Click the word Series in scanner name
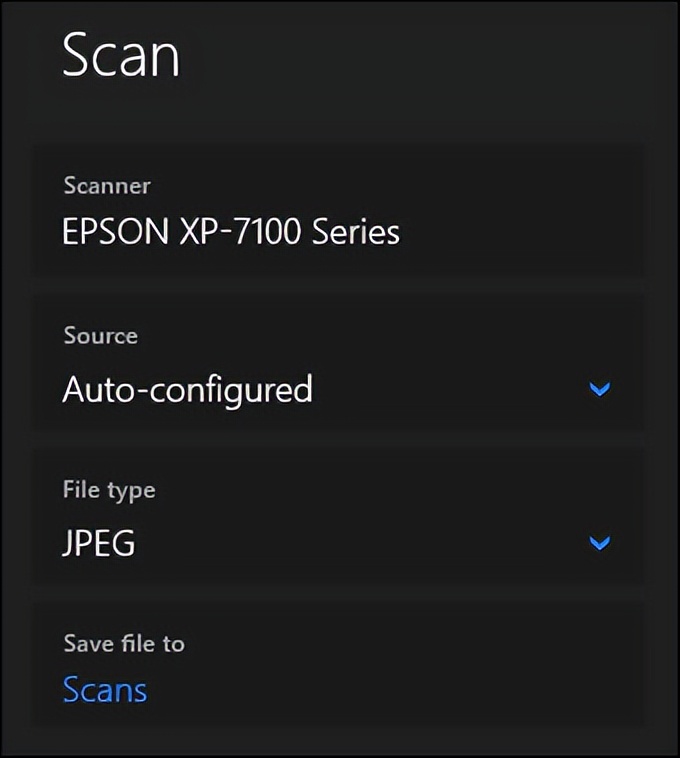This screenshot has height=758, width=680. tap(356, 233)
